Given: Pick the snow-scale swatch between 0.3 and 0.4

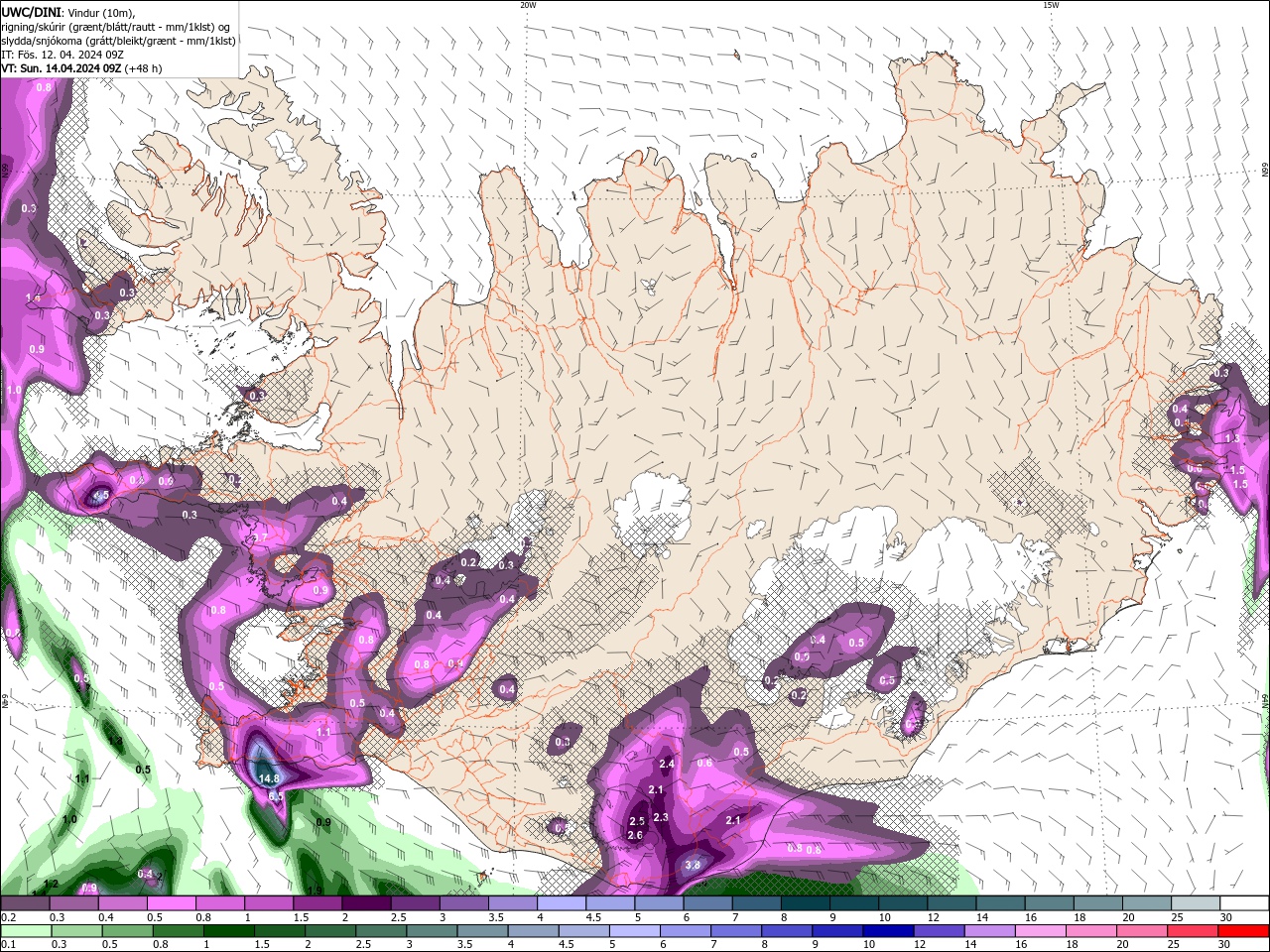Looking at the screenshot, I should click(73, 903).
